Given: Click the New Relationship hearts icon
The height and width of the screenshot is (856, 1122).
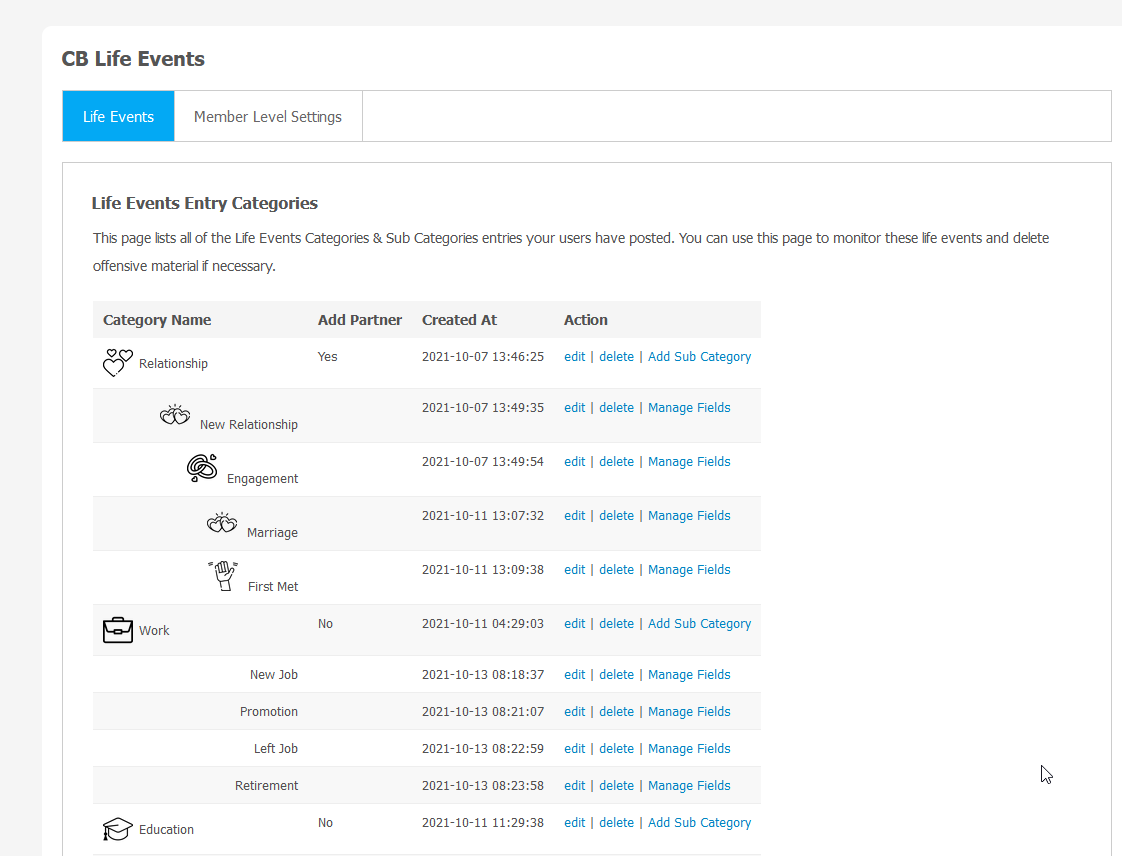Looking at the screenshot, I should pyautogui.click(x=175, y=415).
